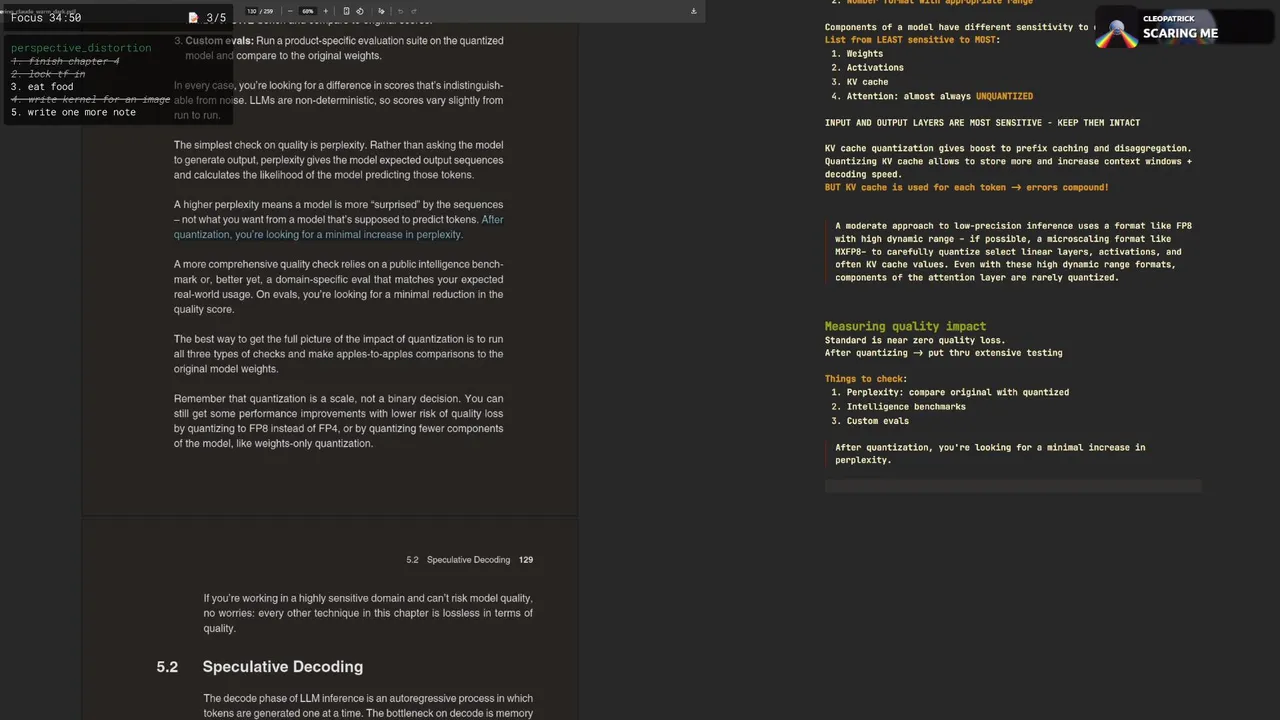Image resolution: width=1280 pixels, height=720 pixels.
Task: Click the page header '5.2 Speculative Decoding 129'
Action: click(x=470, y=560)
